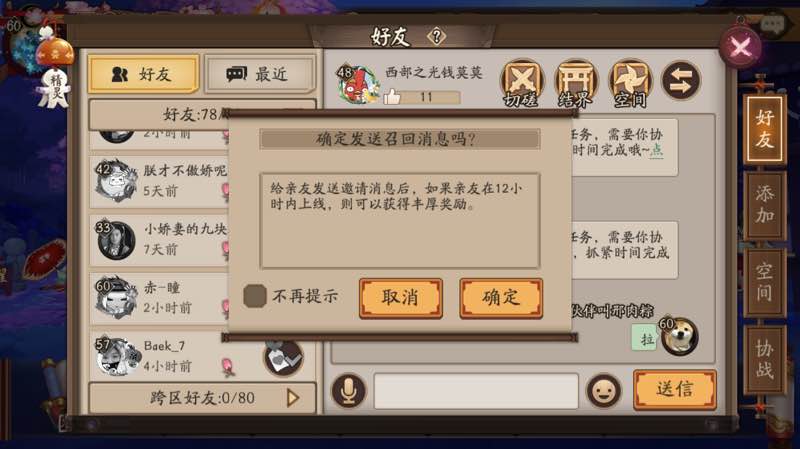Tap the microphone voice input icon
This screenshot has height=449, width=800.
pyautogui.click(x=348, y=391)
